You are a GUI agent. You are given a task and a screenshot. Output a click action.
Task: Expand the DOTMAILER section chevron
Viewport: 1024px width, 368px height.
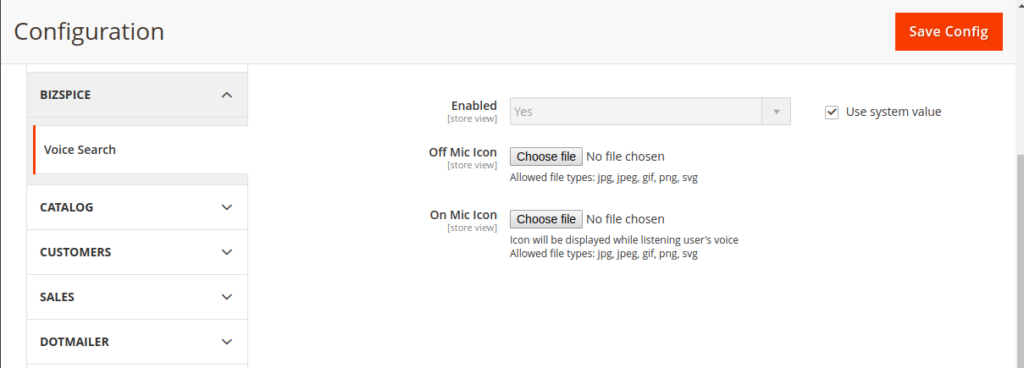227,342
